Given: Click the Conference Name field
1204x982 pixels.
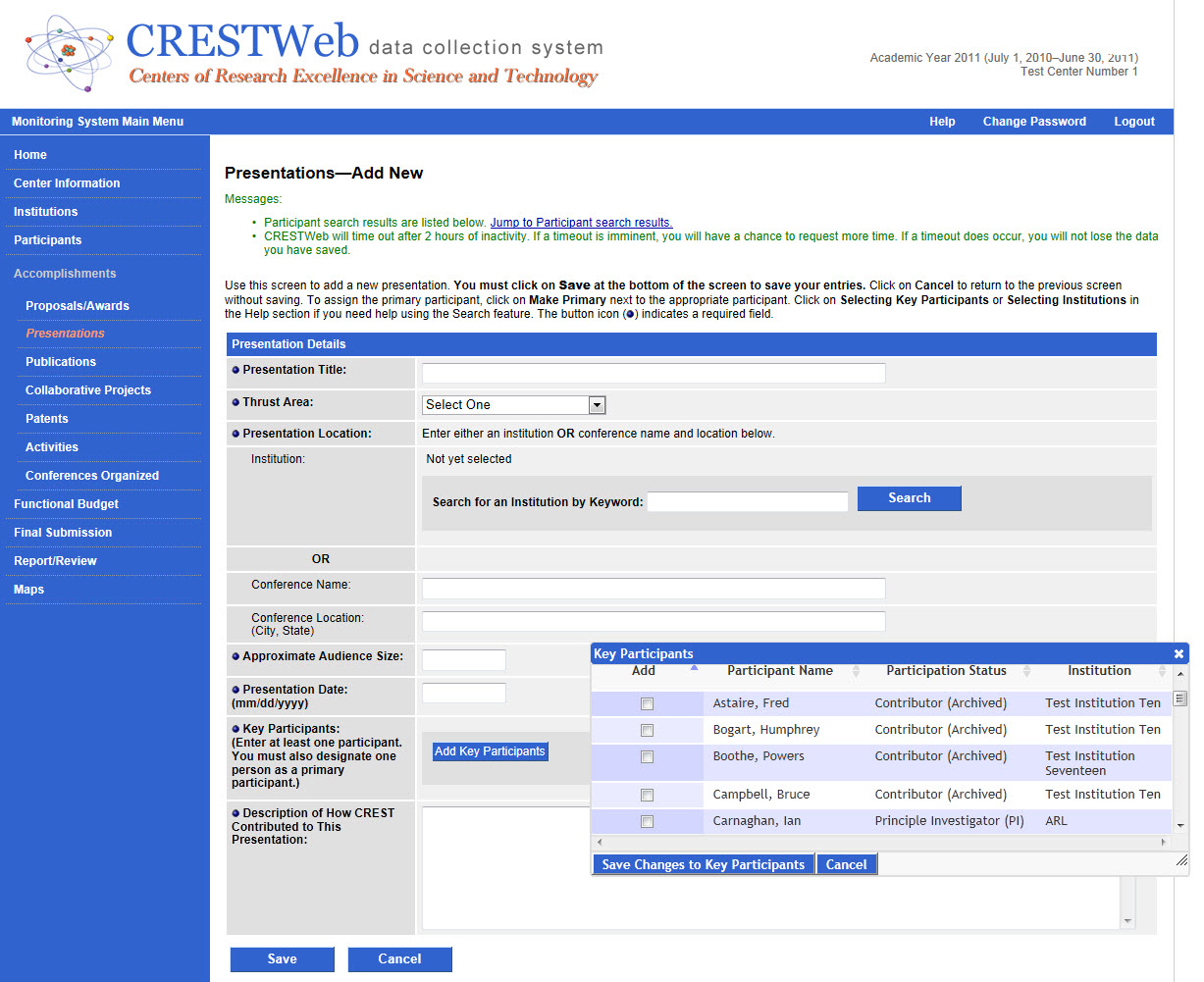Looking at the screenshot, I should [x=654, y=588].
